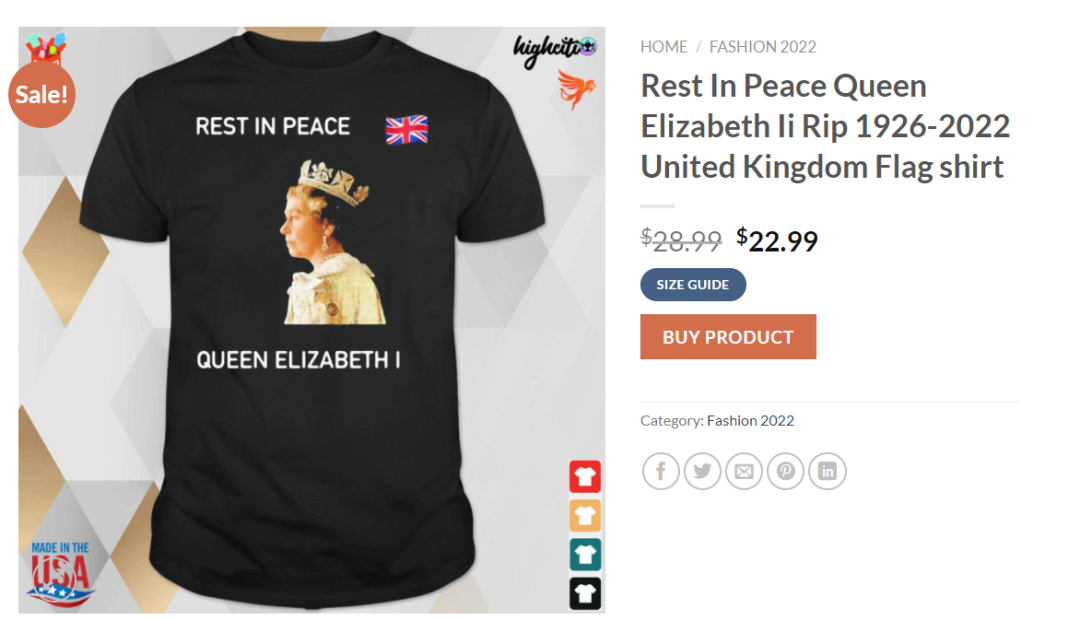Open Fashion 2022 breadcrumb link

pos(762,47)
